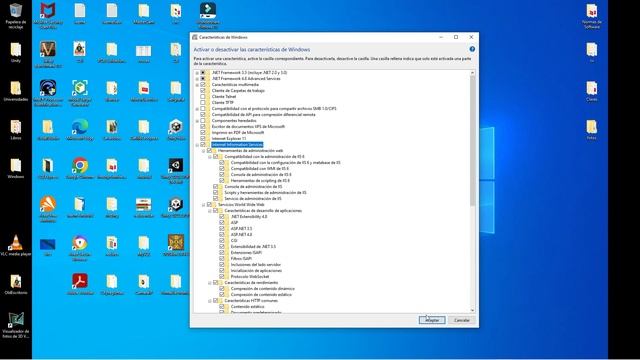Select the Windows folder on desktop

[x=16, y=169]
